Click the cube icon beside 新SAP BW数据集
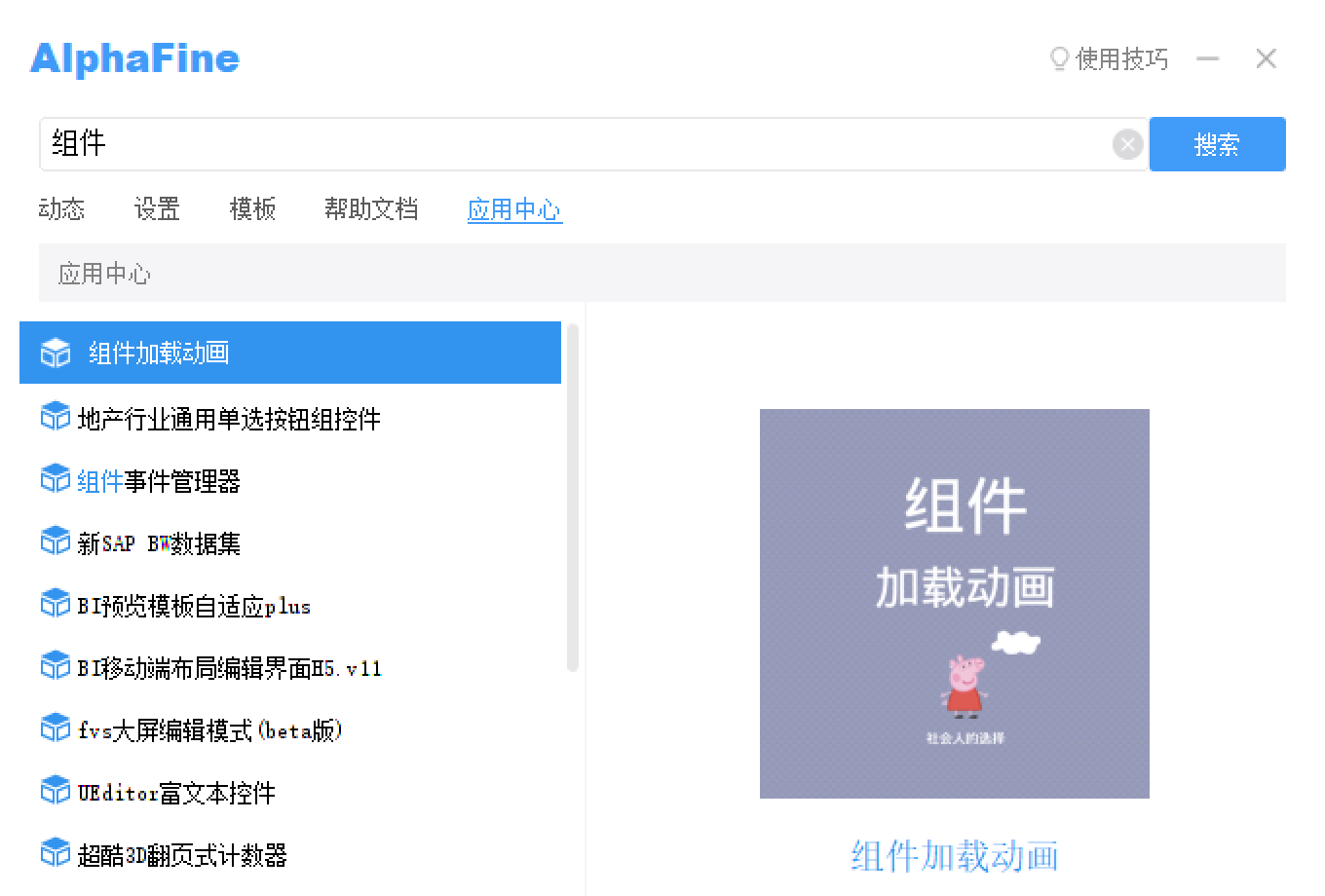The width and height of the screenshot is (1325, 896). [56, 541]
